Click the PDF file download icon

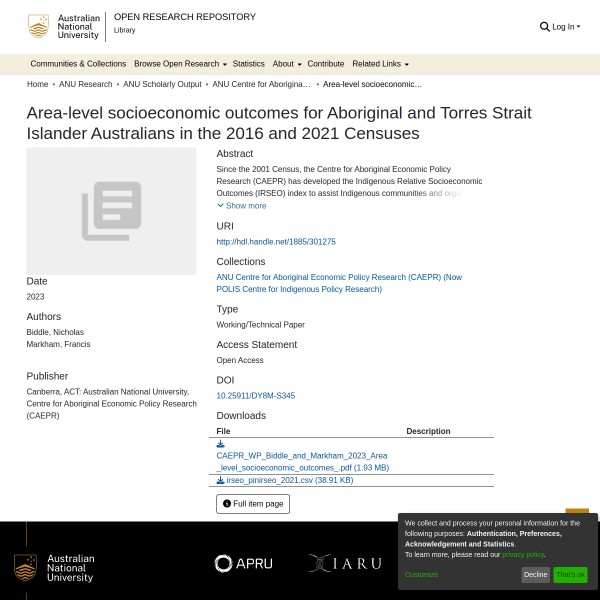point(221,444)
